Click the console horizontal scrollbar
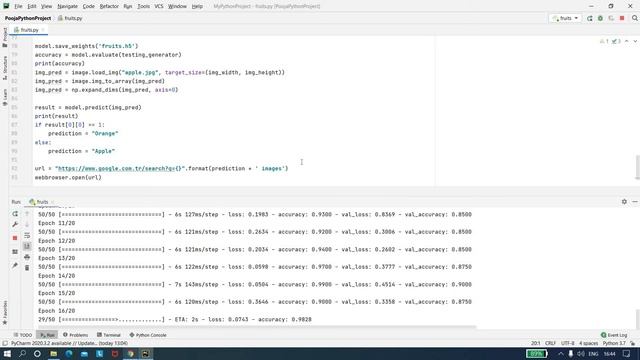Viewport: 640px width, 360px height. click(257, 327)
